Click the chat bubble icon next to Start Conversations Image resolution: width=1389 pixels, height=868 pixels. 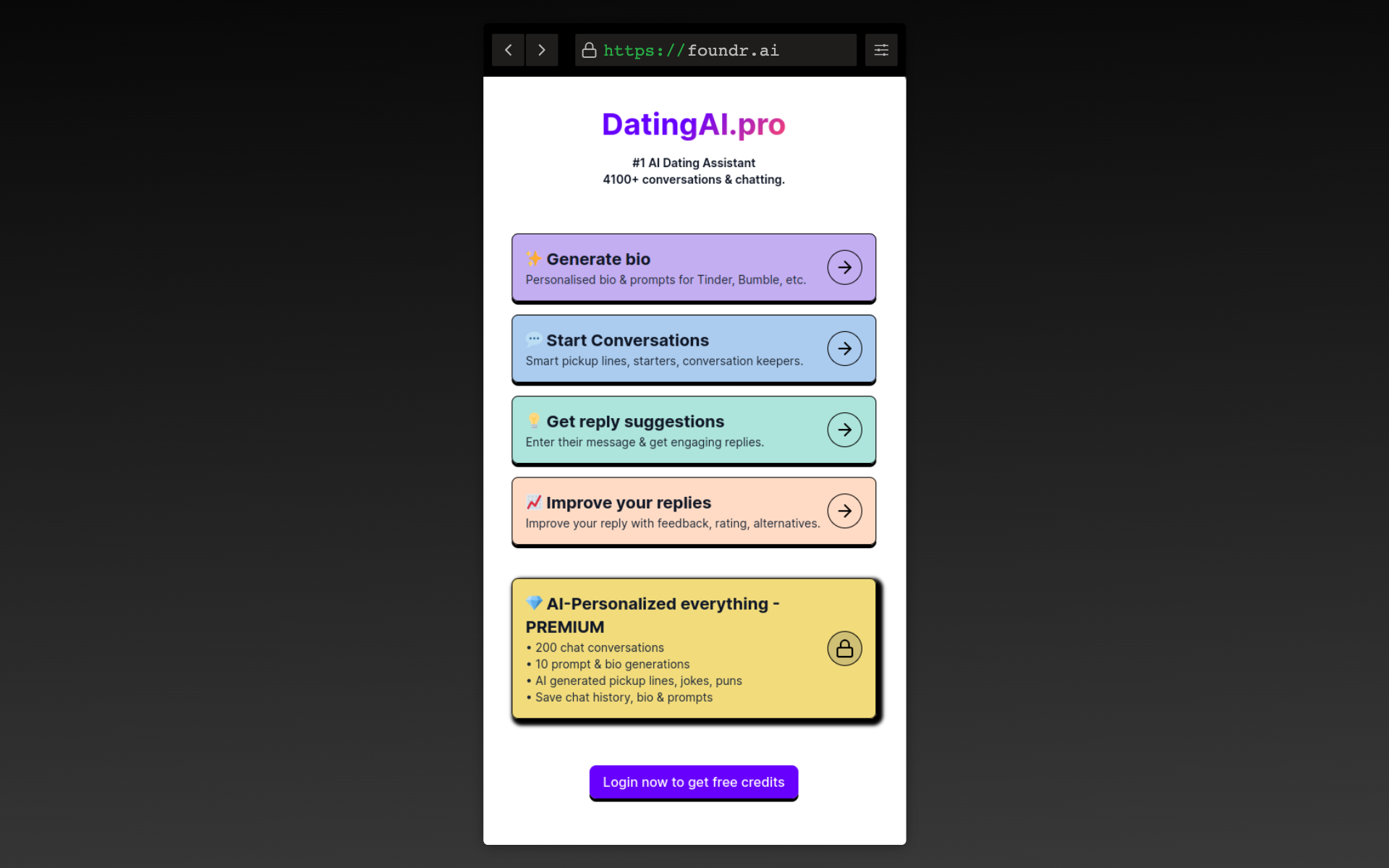533,340
